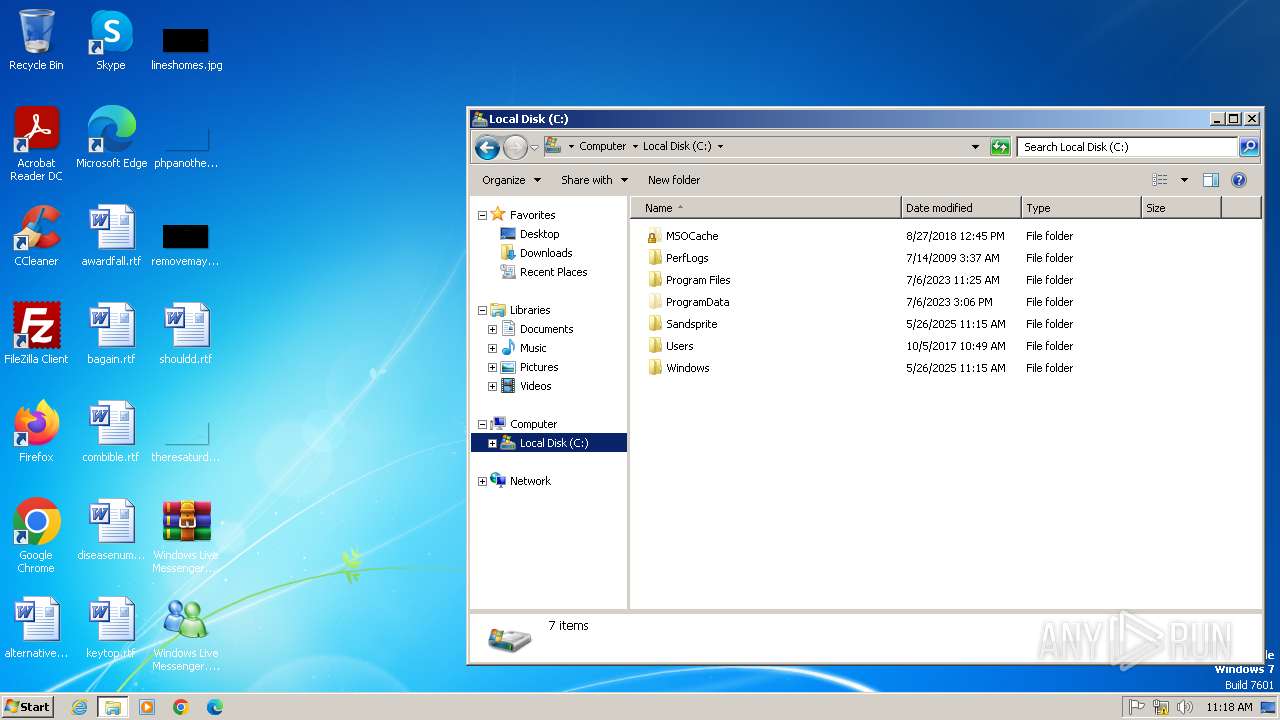Expand the Network tree node
The width and height of the screenshot is (1280, 720).
click(x=482, y=481)
